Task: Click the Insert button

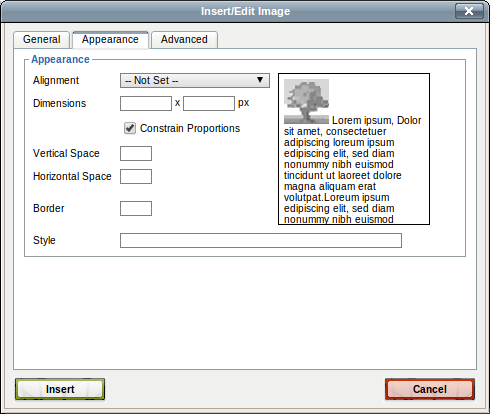Action: 60,389
